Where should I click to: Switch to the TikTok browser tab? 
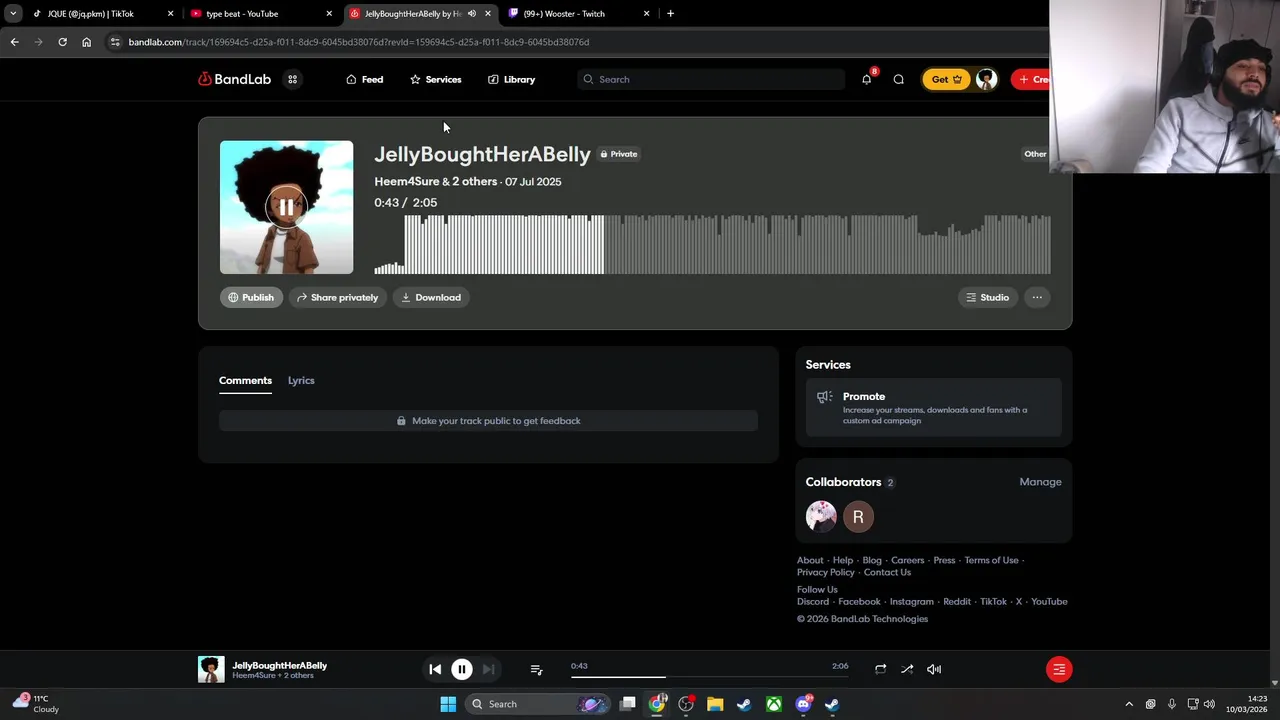(103, 14)
